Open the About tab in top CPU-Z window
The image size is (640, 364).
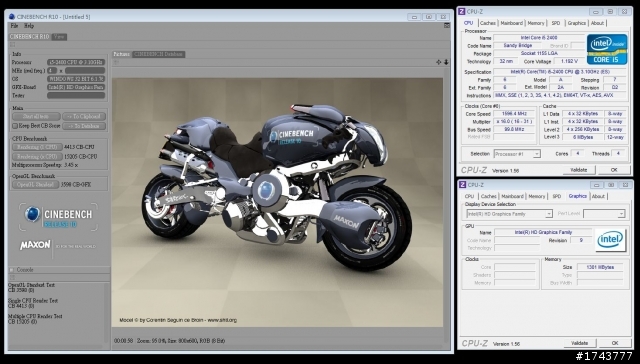(597, 23)
